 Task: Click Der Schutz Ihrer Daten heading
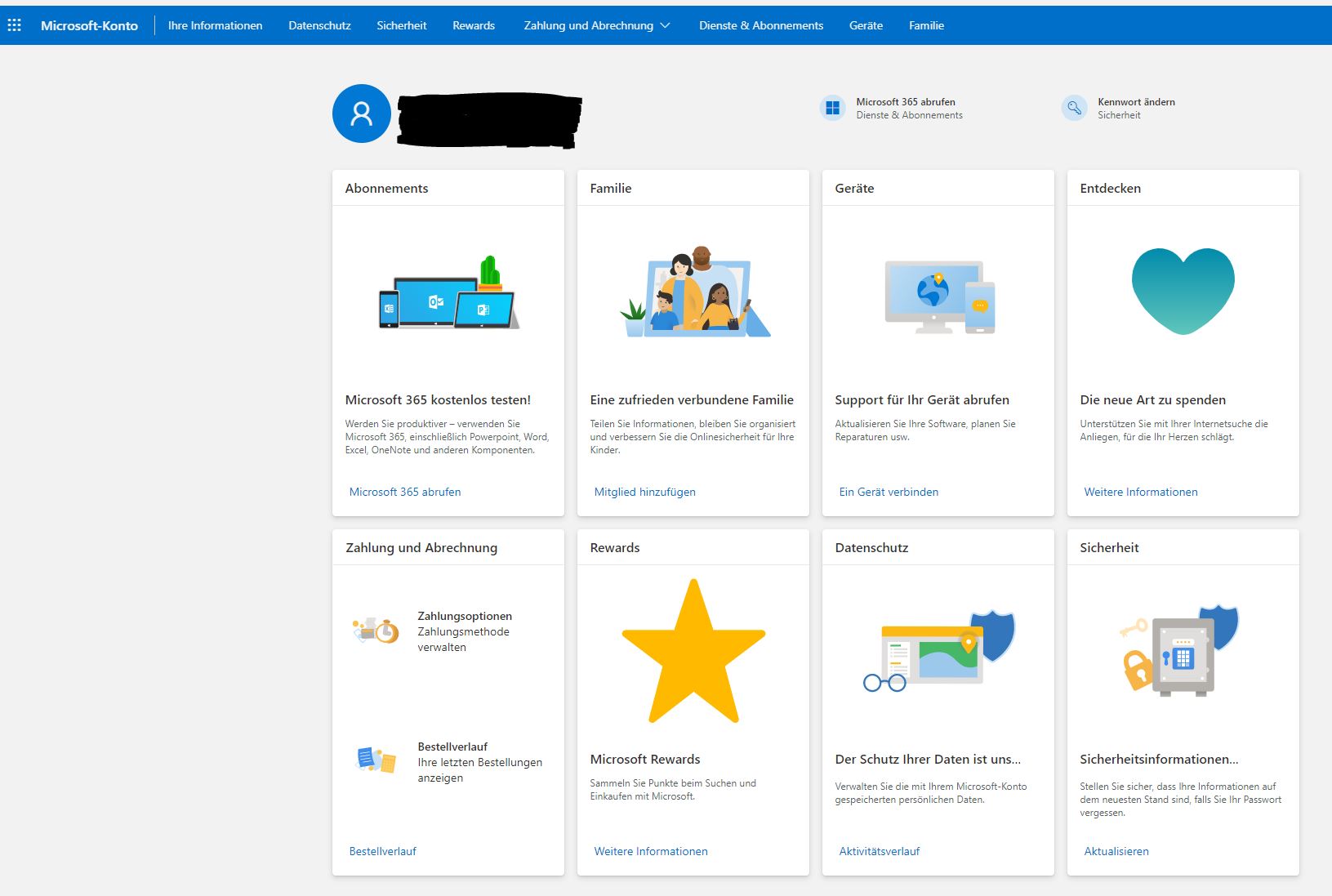[x=928, y=759]
